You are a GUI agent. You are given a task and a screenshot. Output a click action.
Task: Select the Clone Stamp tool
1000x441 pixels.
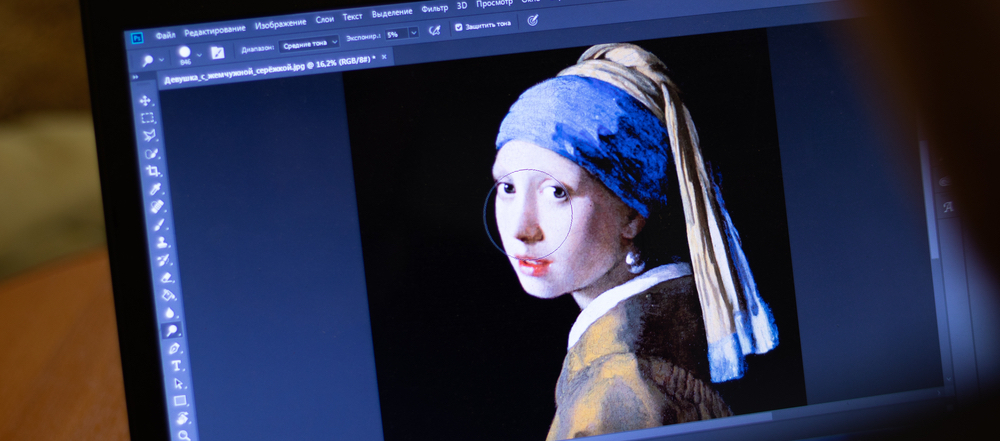[x=161, y=243]
